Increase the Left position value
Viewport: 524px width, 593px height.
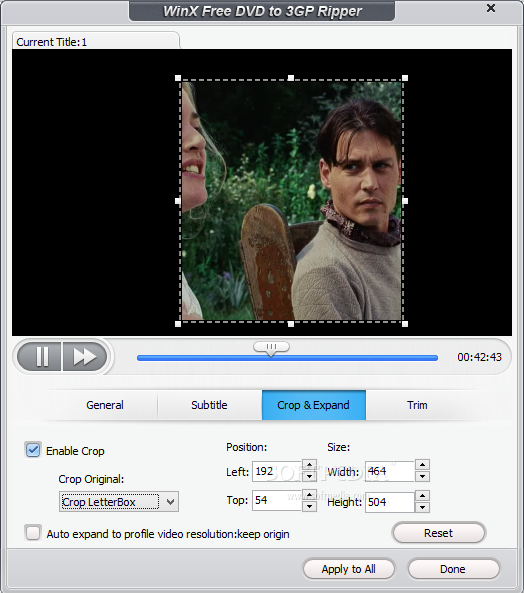[310, 465]
